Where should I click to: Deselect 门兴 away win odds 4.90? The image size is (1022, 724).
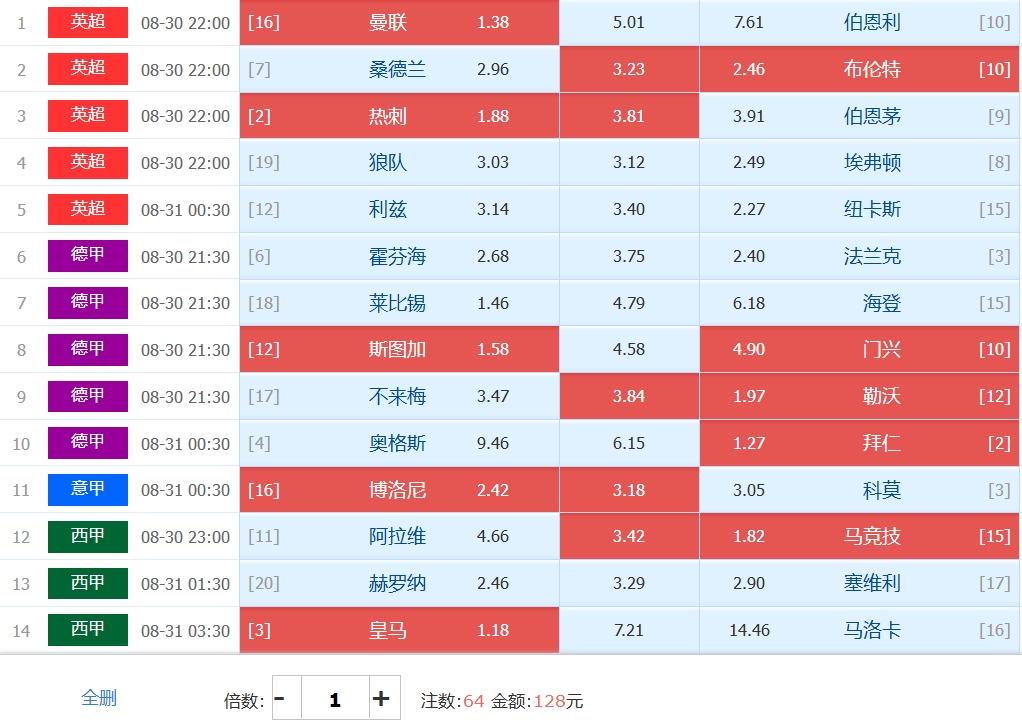tap(859, 349)
